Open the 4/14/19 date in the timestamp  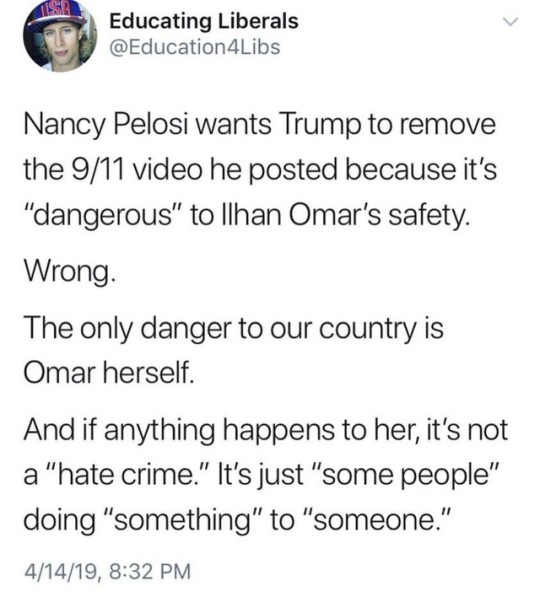pyautogui.click(x=62, y=571)
